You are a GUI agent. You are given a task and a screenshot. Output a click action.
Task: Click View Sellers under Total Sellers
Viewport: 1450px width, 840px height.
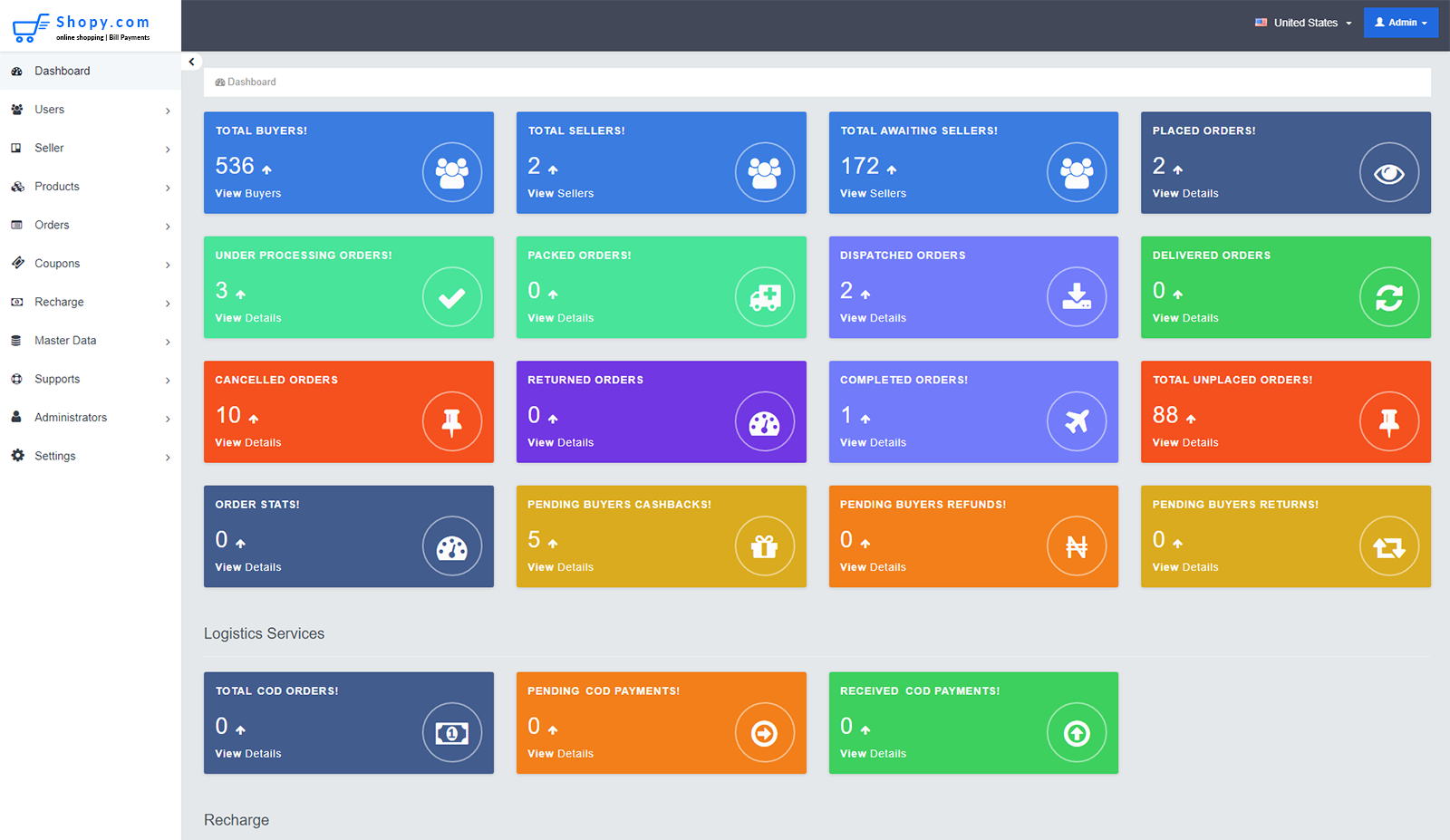coord(561,193)
